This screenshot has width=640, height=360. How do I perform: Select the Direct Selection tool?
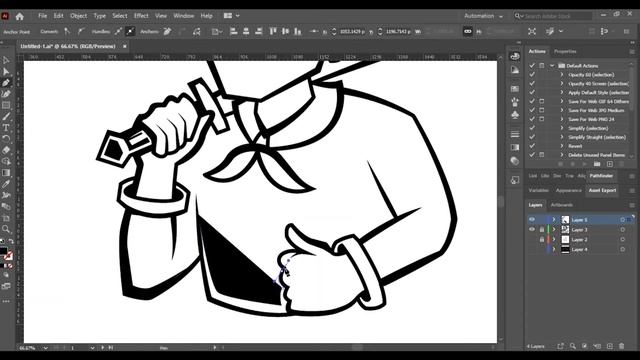point(6,72)
